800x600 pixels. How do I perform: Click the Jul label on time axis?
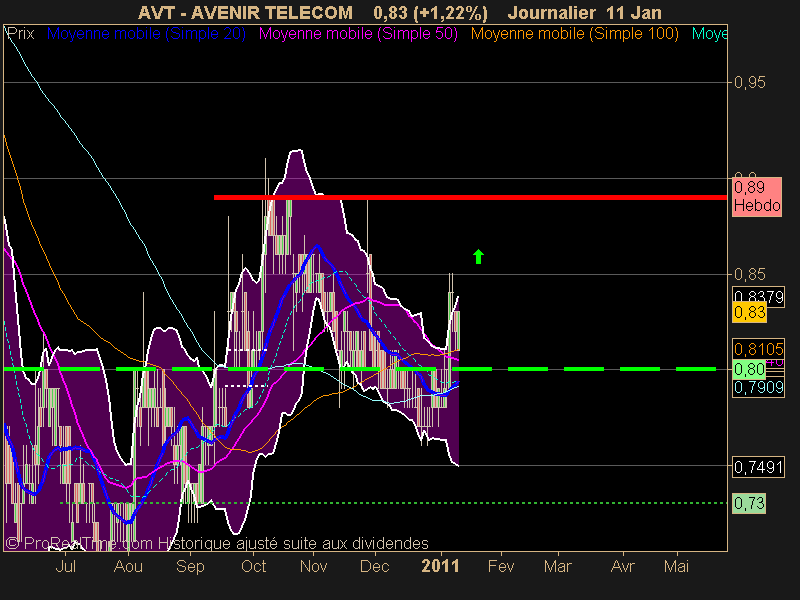pos(66,566)
